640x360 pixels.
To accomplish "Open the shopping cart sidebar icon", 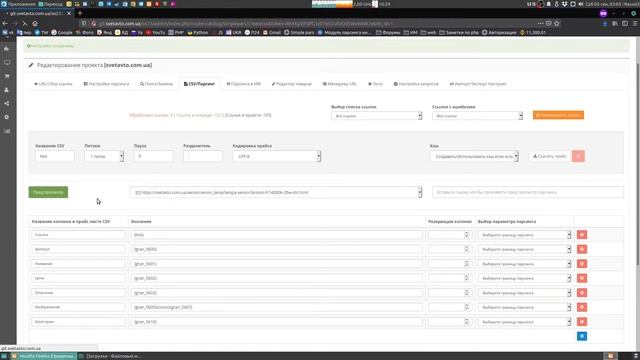I will 7,76.
